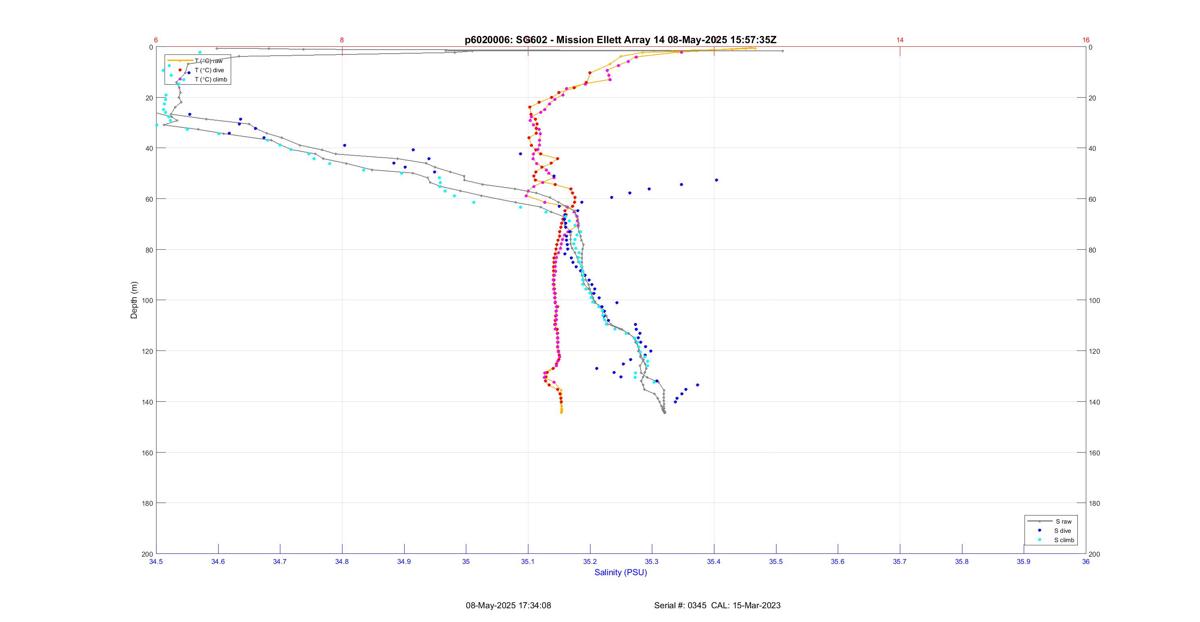The image size is (1200, 622).
Task: Click salinity tick label 35.6
Action: (838, 562)
